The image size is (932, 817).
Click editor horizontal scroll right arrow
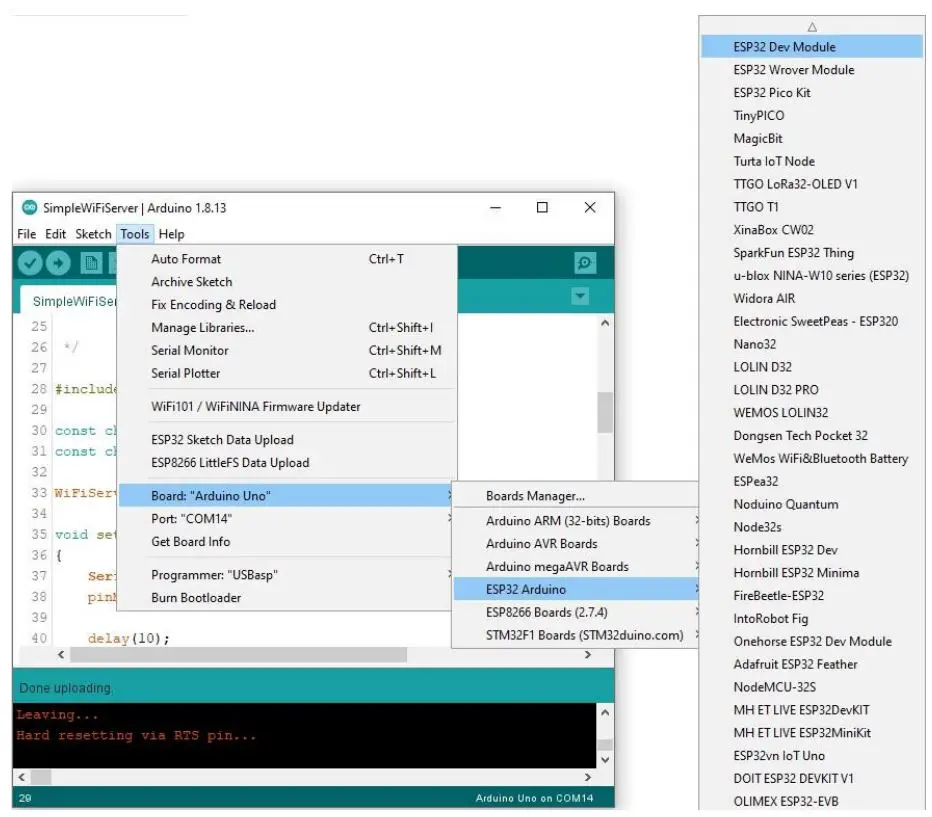pos(588,655)
